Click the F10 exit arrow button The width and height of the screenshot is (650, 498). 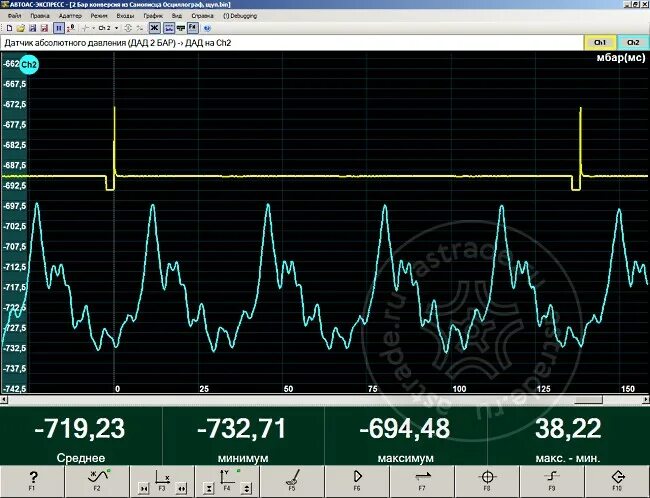[617, 481]
